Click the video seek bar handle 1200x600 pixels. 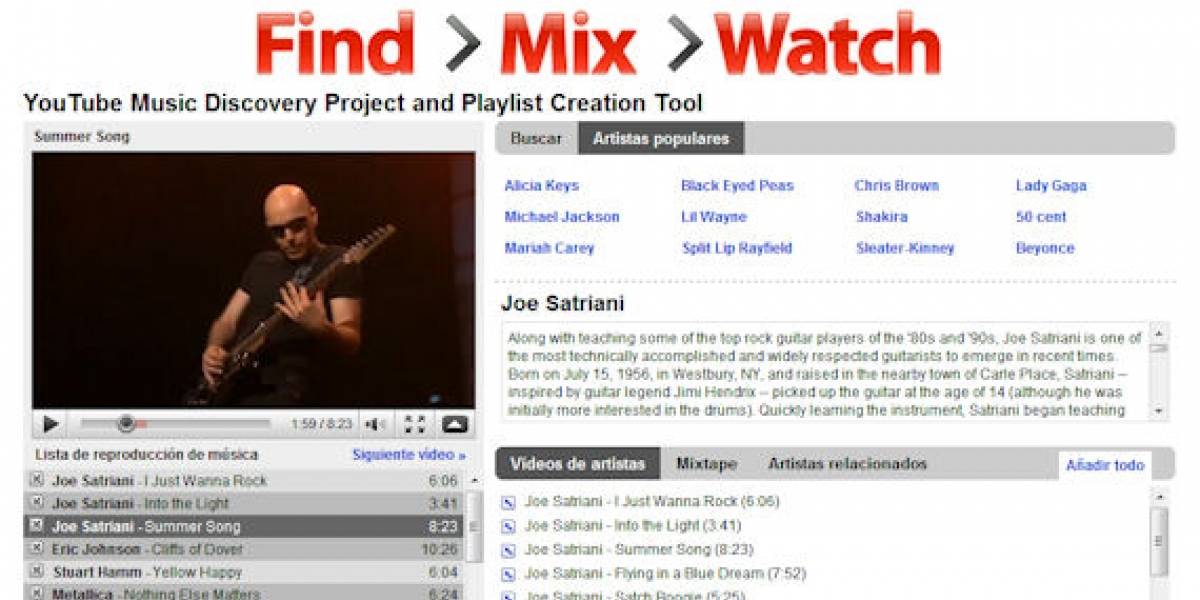[x=126, y=424]
